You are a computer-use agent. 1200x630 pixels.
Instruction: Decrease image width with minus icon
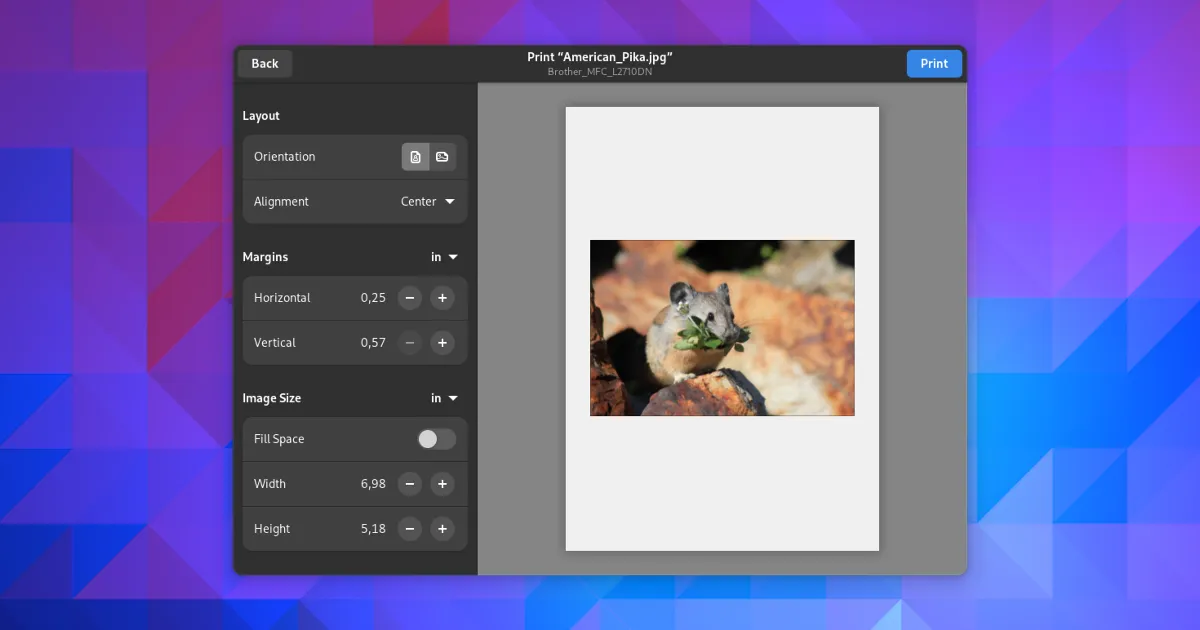pyautogui.click(x=409, y=484)
